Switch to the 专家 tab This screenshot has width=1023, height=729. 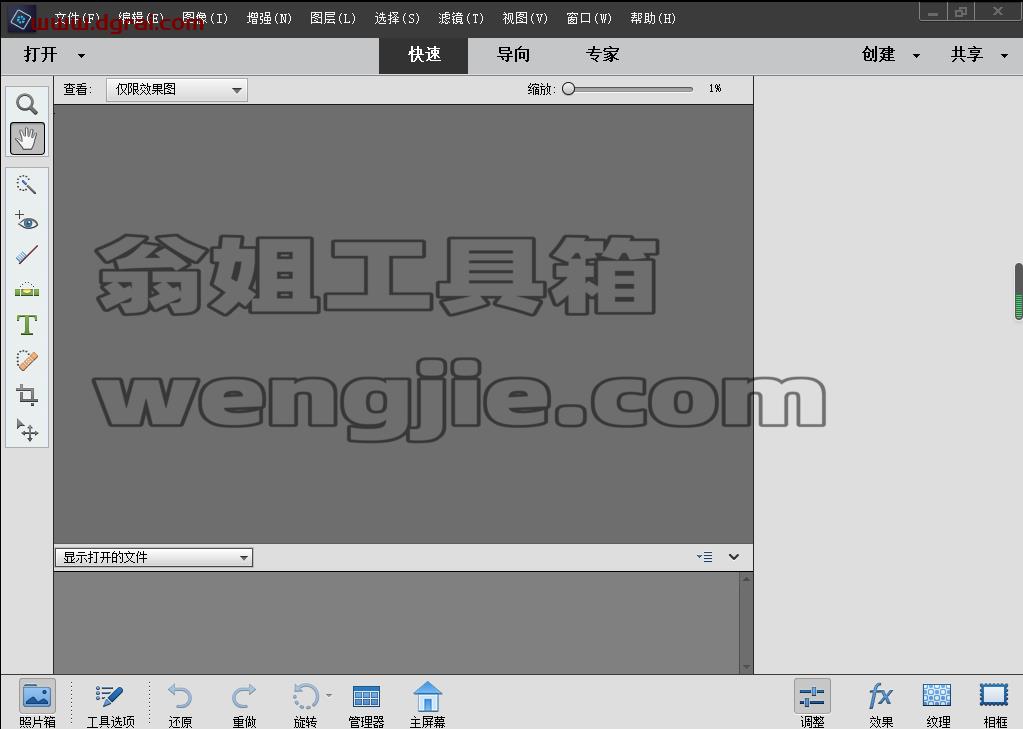[x=602, y=55]
